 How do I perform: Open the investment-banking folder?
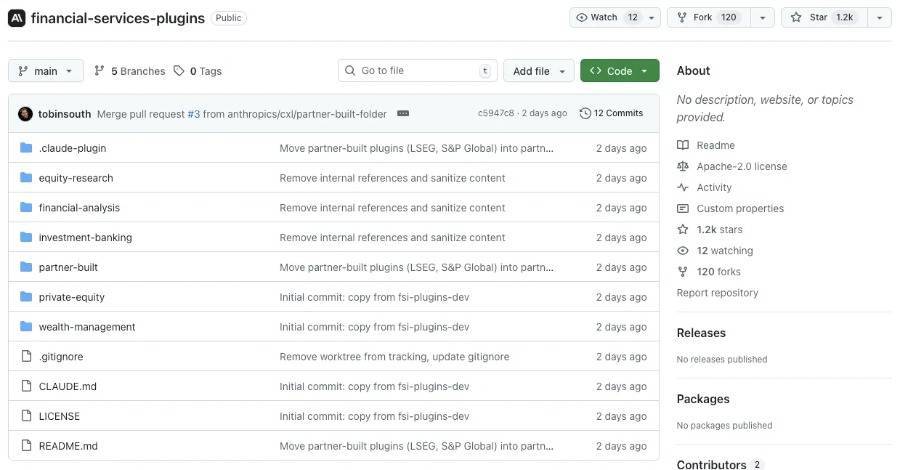[x=85, y=238]
